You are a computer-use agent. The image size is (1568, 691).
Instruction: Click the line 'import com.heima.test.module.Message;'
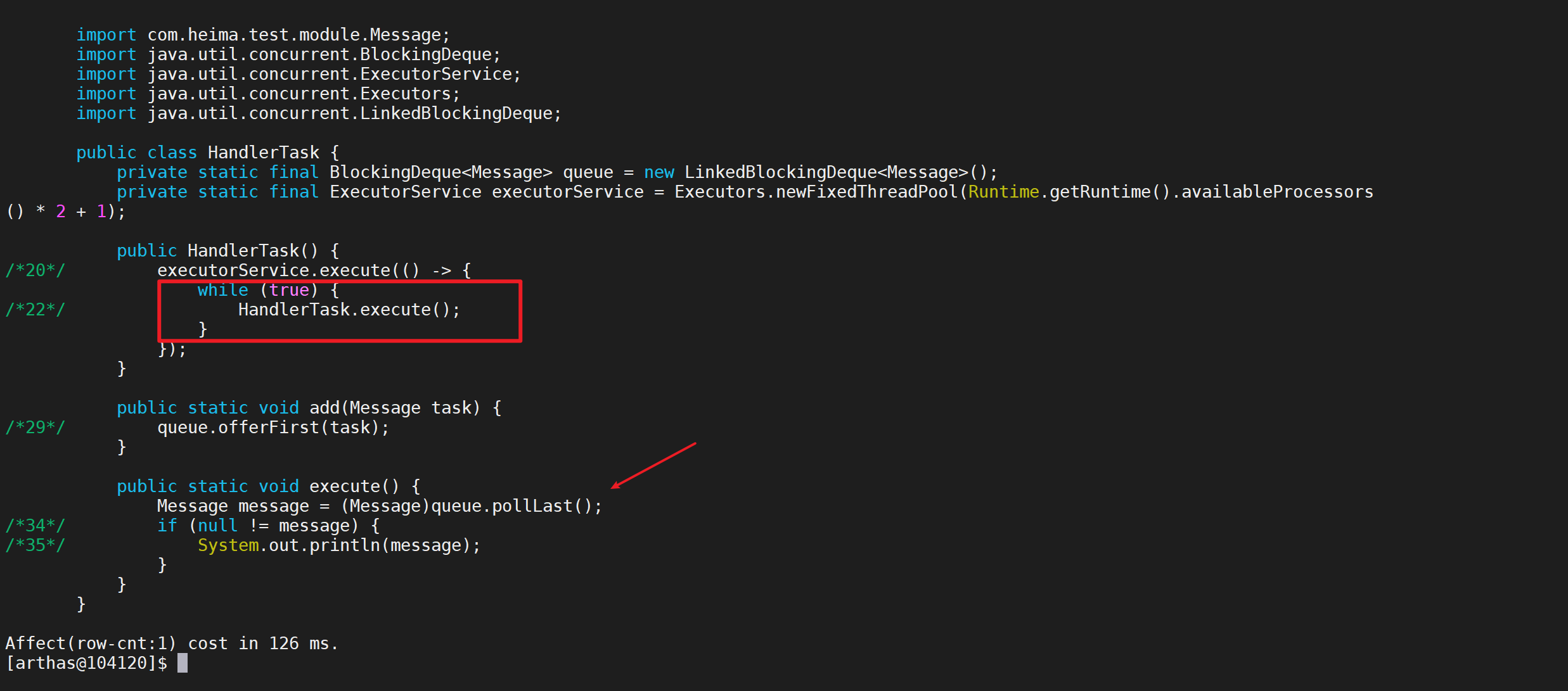pos(263,35)
